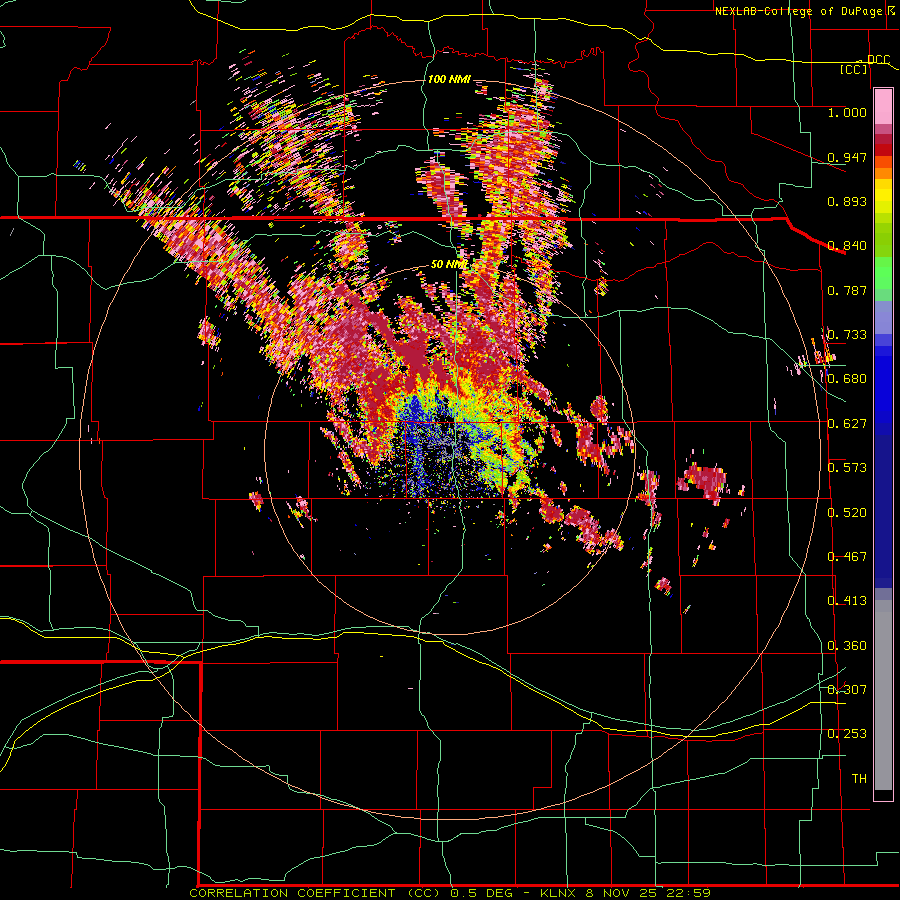Pick the pink segment of the color bar

click(x=883, y=106)
